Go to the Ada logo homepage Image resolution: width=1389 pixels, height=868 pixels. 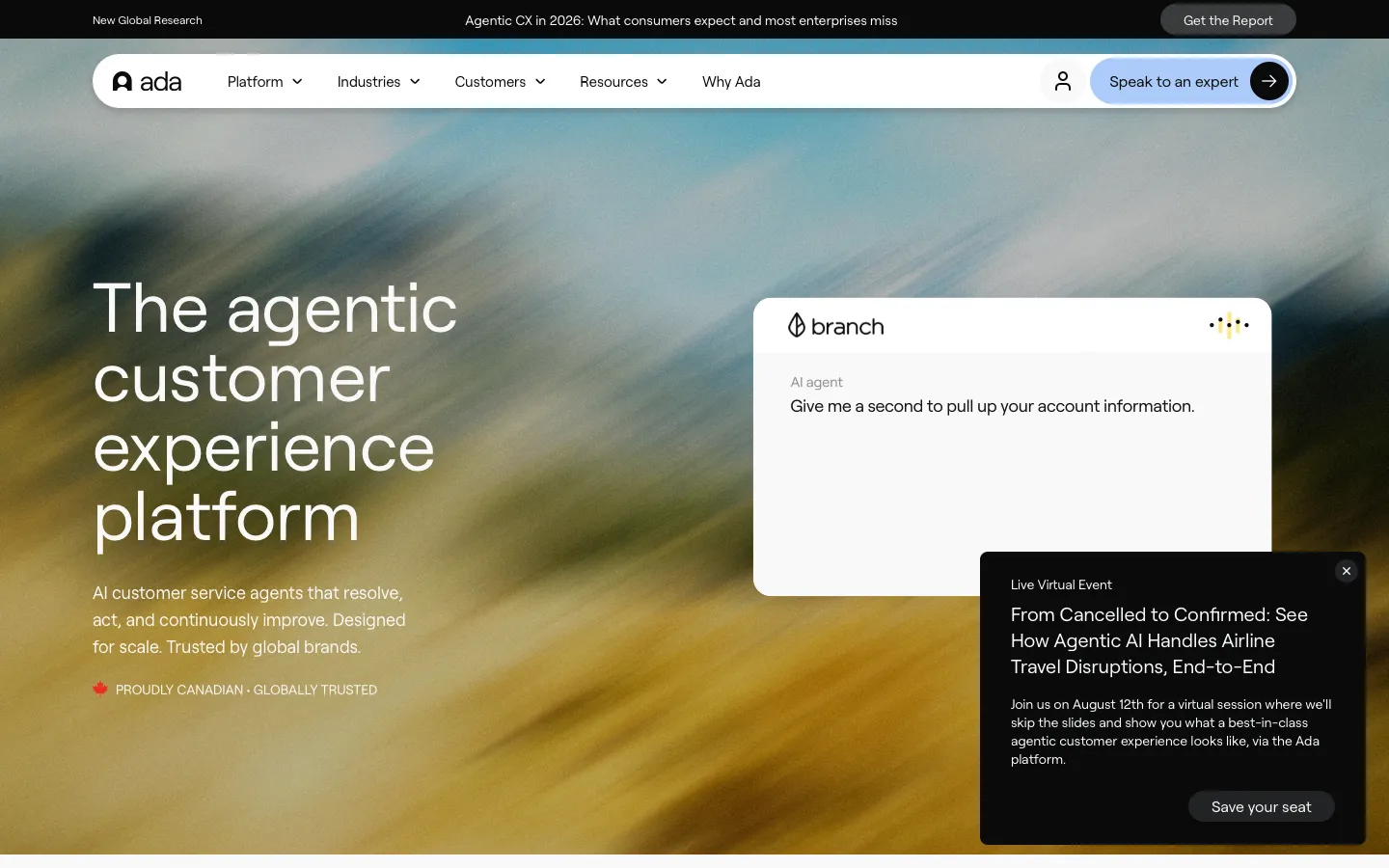click(147, 82)
